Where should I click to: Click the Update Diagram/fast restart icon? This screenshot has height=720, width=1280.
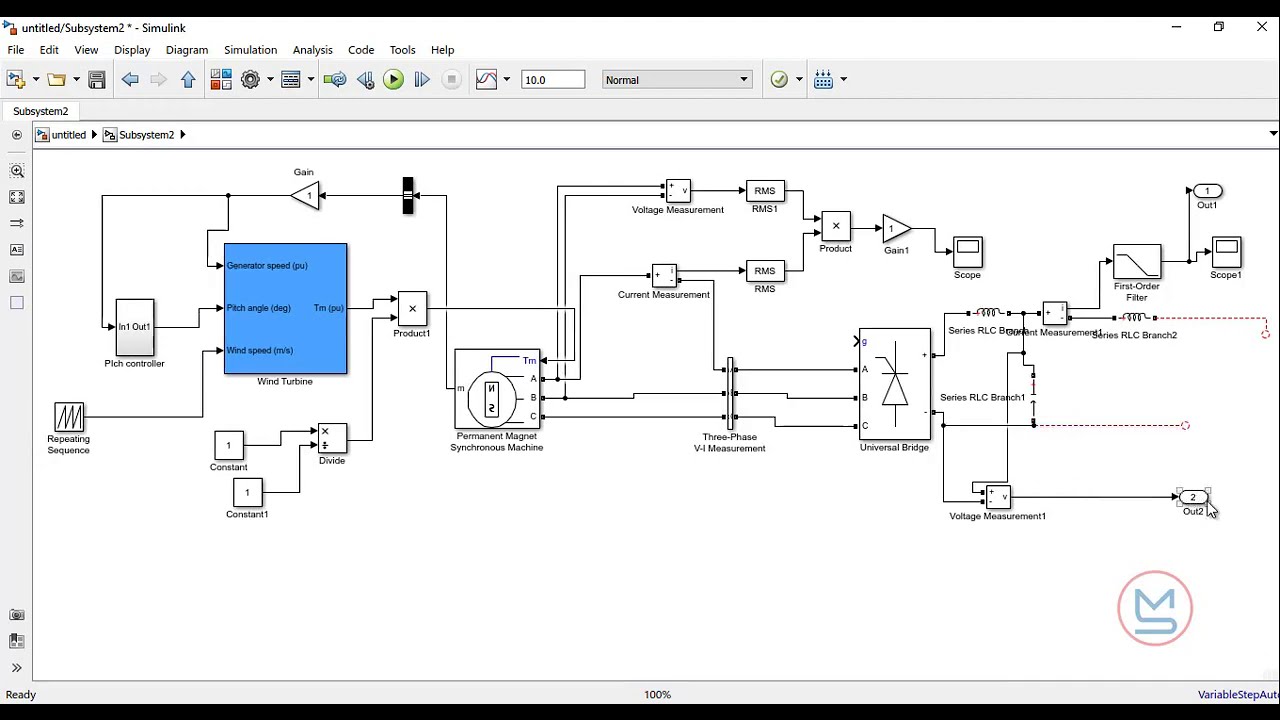point(336,80)
